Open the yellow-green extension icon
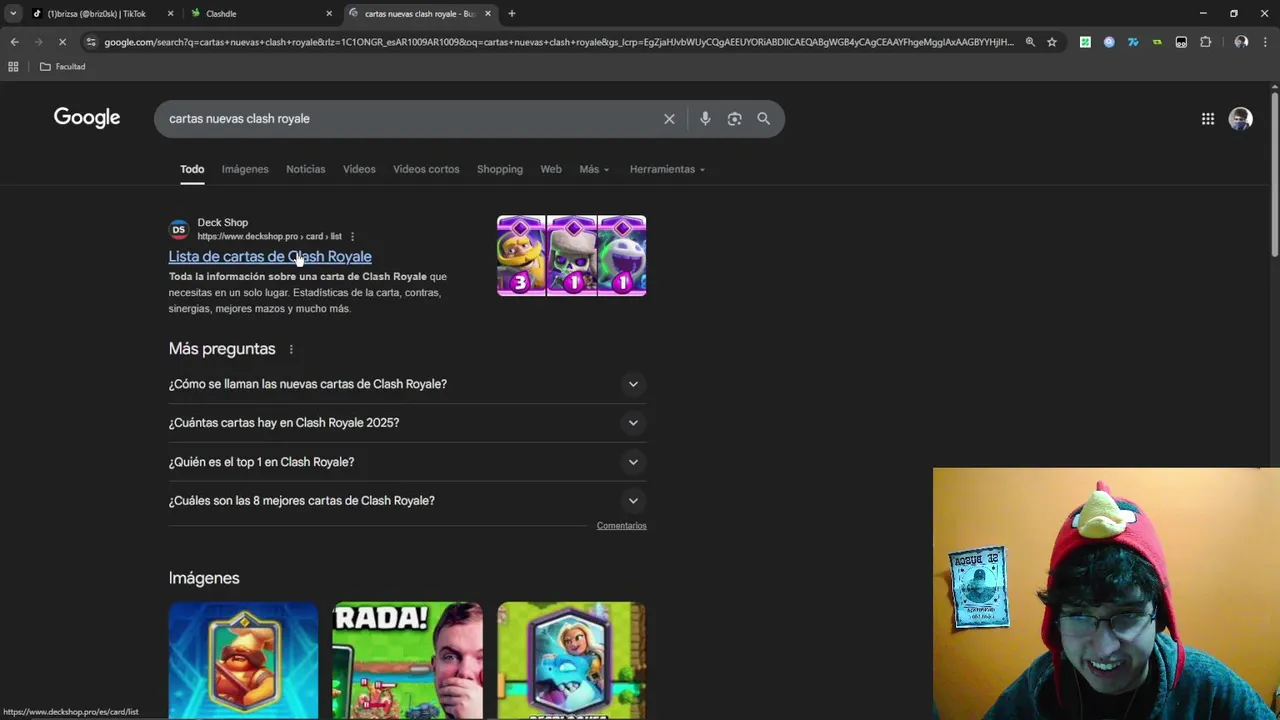Screen dimensions: 1280x720 tap(1157, 42)
